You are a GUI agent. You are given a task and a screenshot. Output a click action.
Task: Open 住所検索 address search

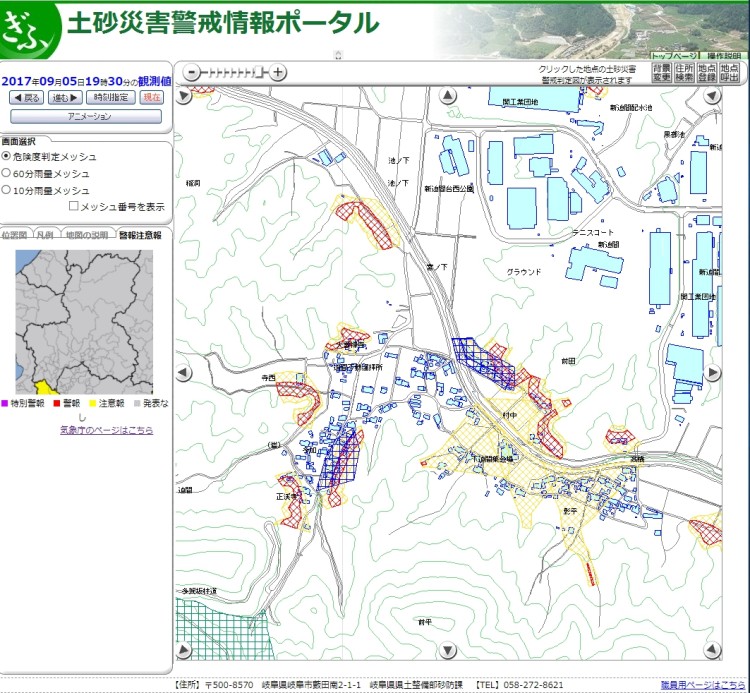click(684, 72)
